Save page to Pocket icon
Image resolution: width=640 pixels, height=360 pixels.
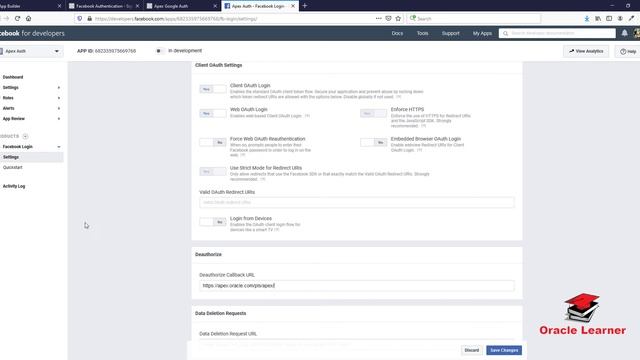tap(388, 19)
